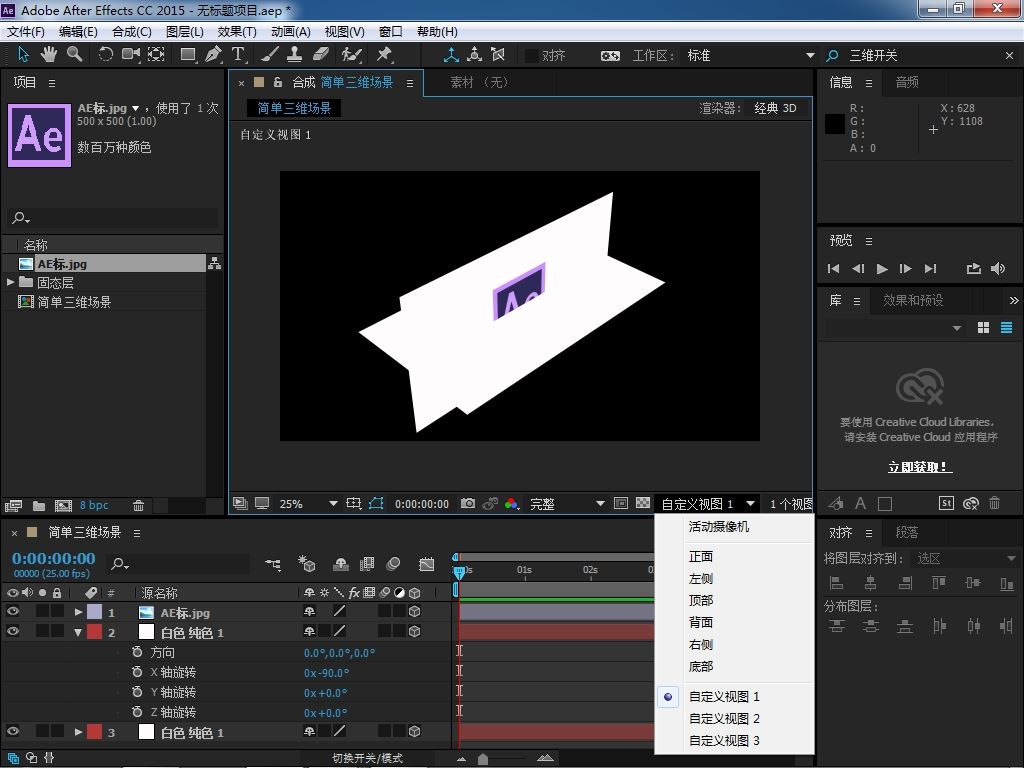Select the Puppet Pin tool
The height and width of the screenshot is (768, 1024).
(x=384, y=55)
